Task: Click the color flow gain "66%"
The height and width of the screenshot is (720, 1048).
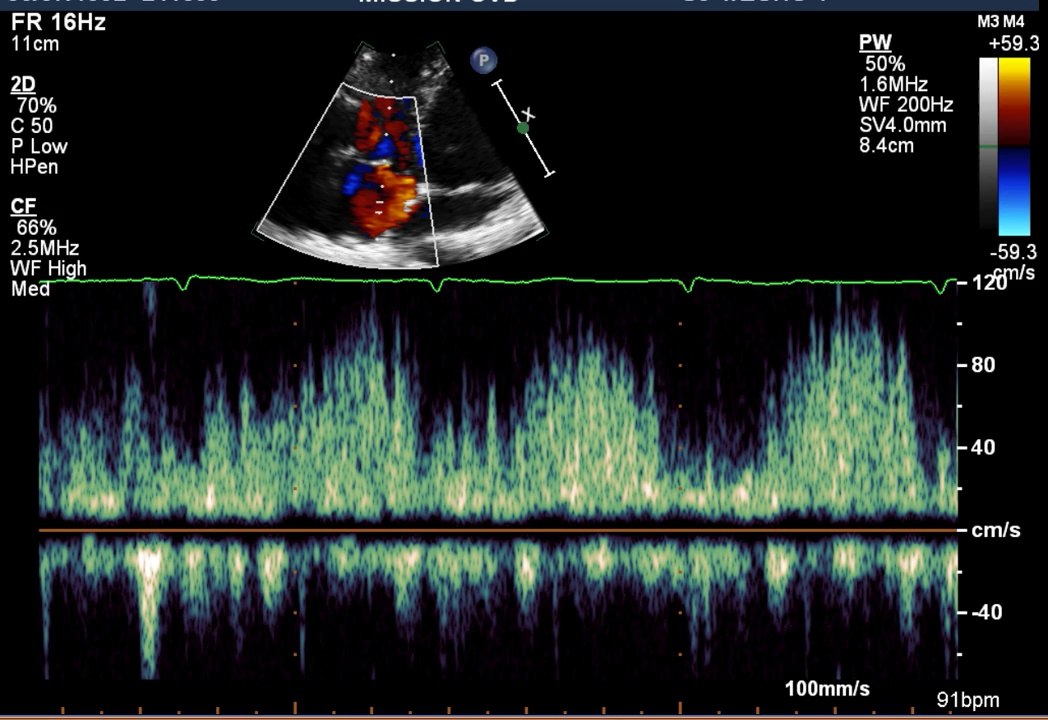Action: click(x=37, y=227)
